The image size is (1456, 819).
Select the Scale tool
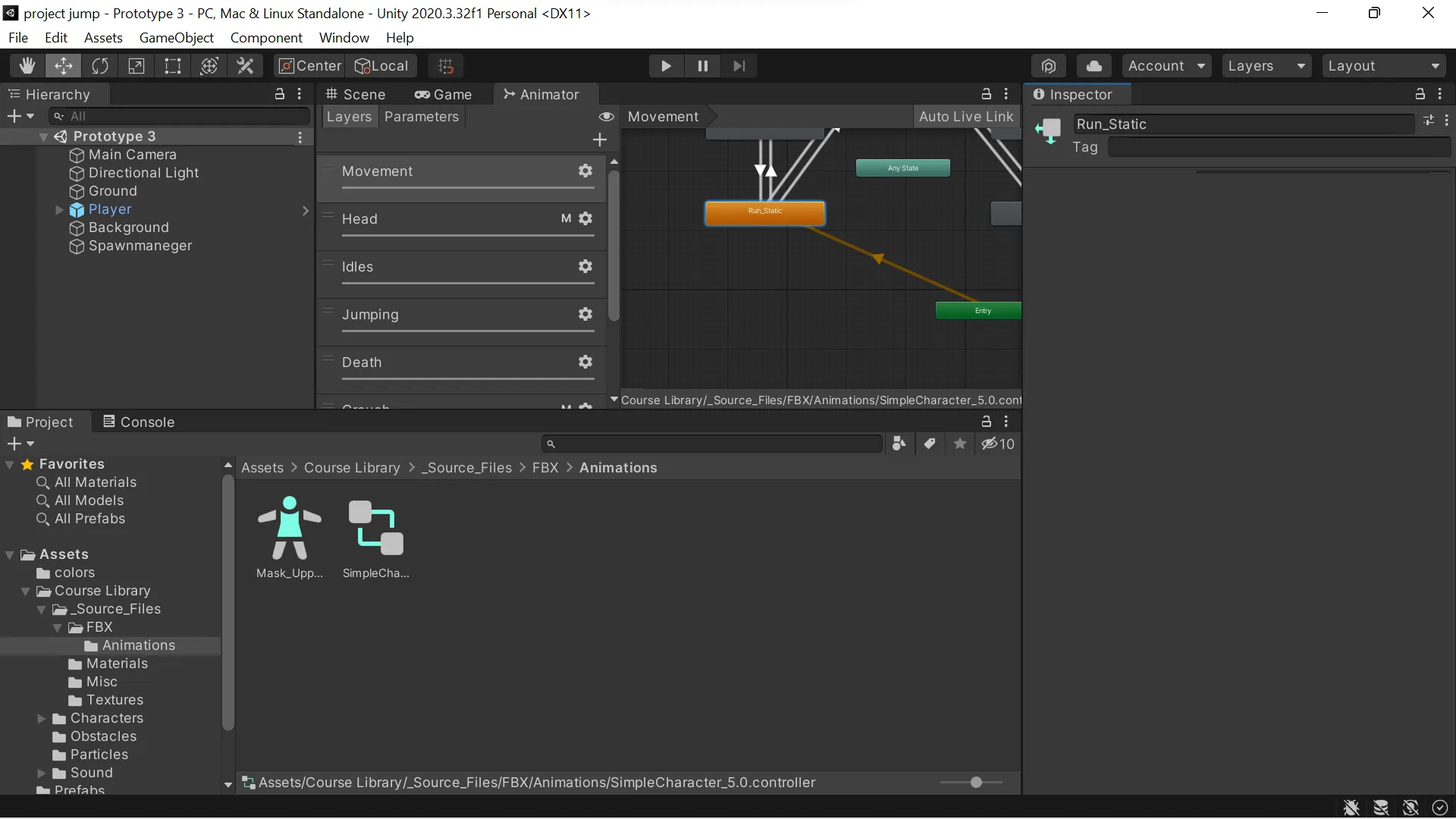pos(136,66)
